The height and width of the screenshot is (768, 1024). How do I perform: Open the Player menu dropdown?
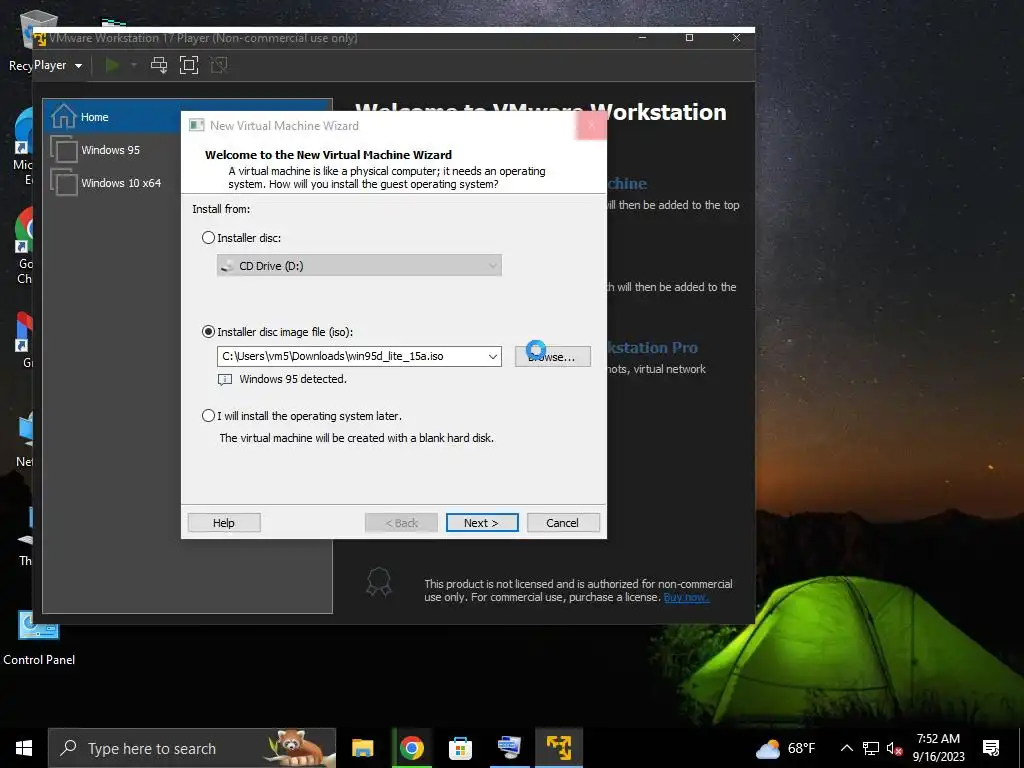(58, 65)
